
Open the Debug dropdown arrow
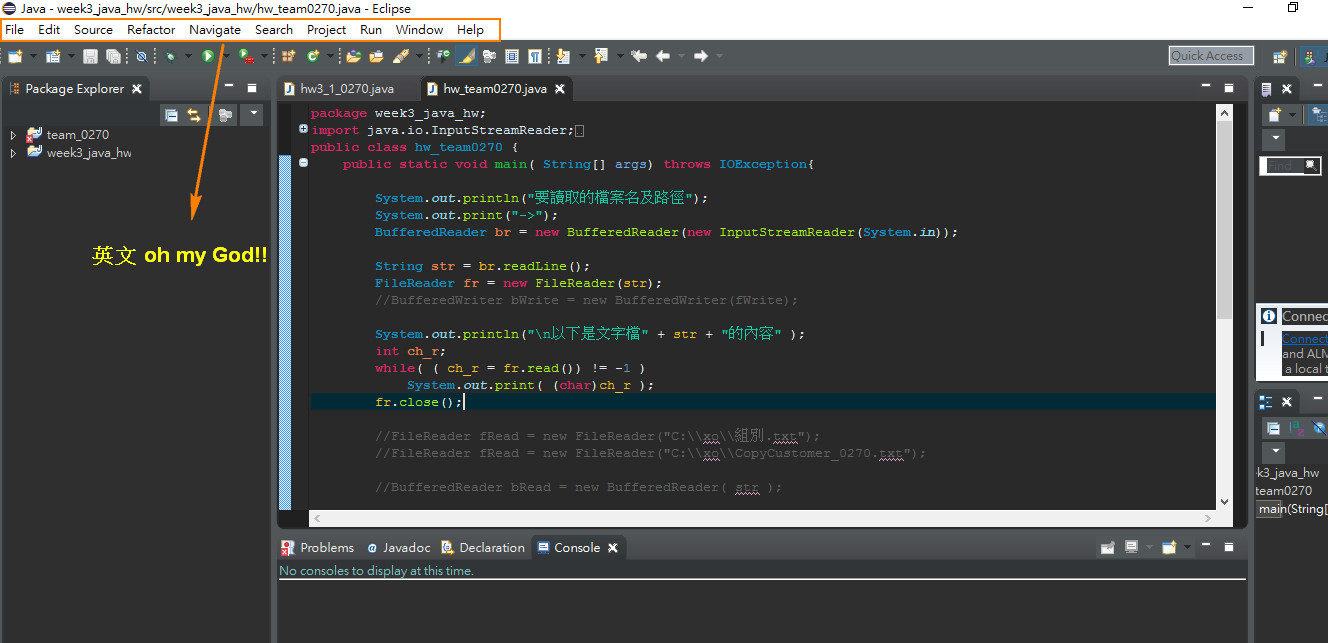point(187,56)
